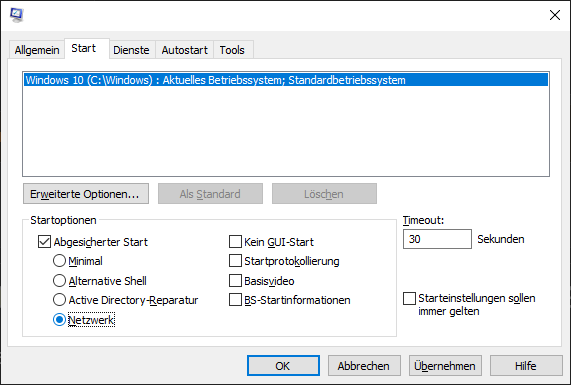The height and width of the screenshot is (385, 571).
Task: Close the system configuration dialog
Action: point(555,15)
